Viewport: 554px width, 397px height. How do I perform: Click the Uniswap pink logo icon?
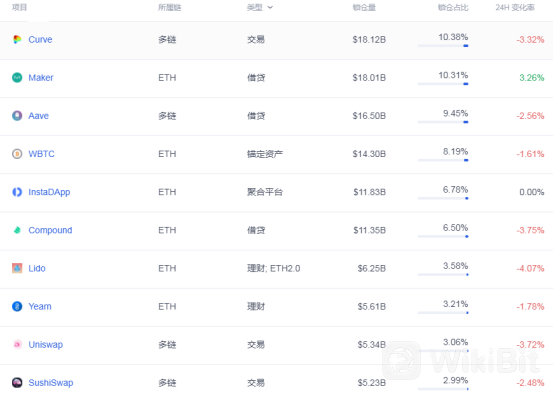click(17, 344)
